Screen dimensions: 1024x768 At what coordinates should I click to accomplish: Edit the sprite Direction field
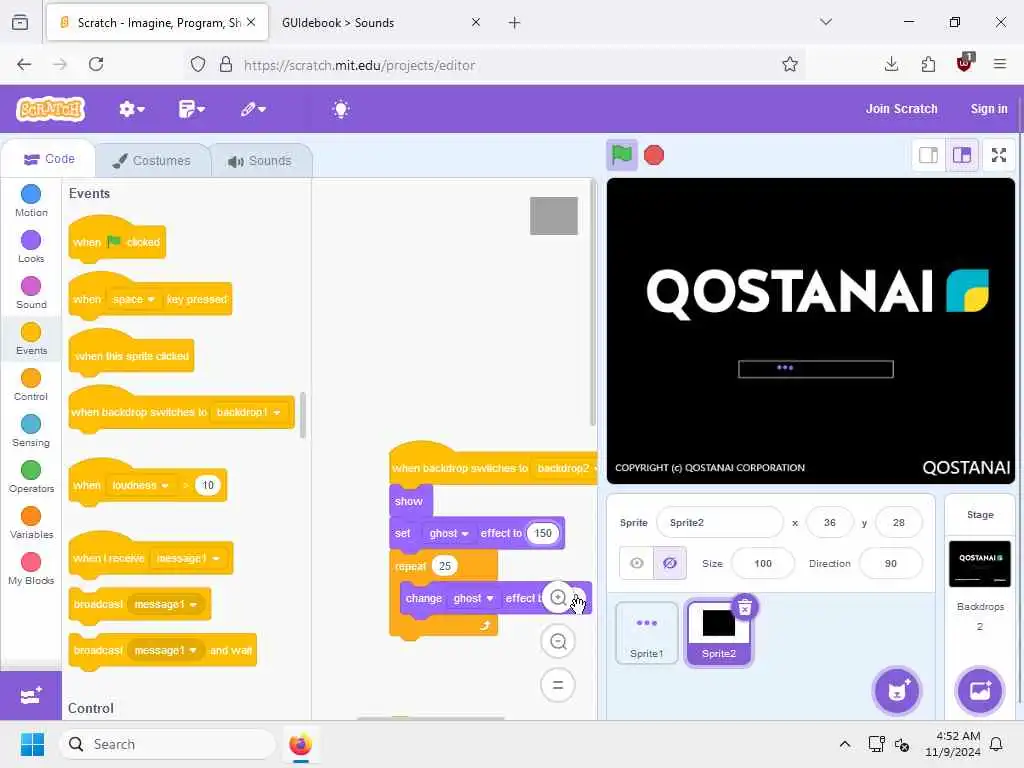891,563
